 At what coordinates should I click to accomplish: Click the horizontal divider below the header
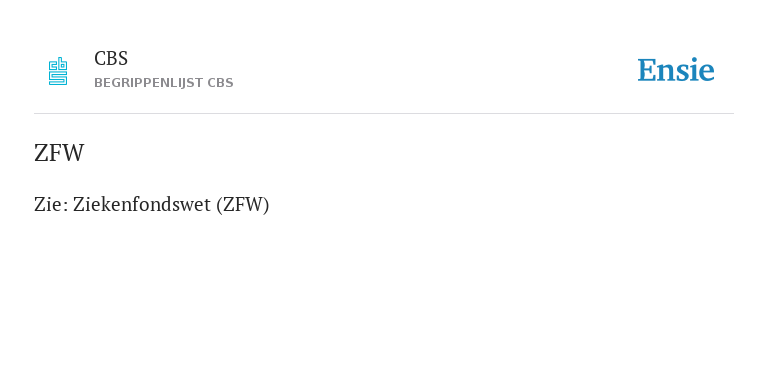(x=384, y=114)
